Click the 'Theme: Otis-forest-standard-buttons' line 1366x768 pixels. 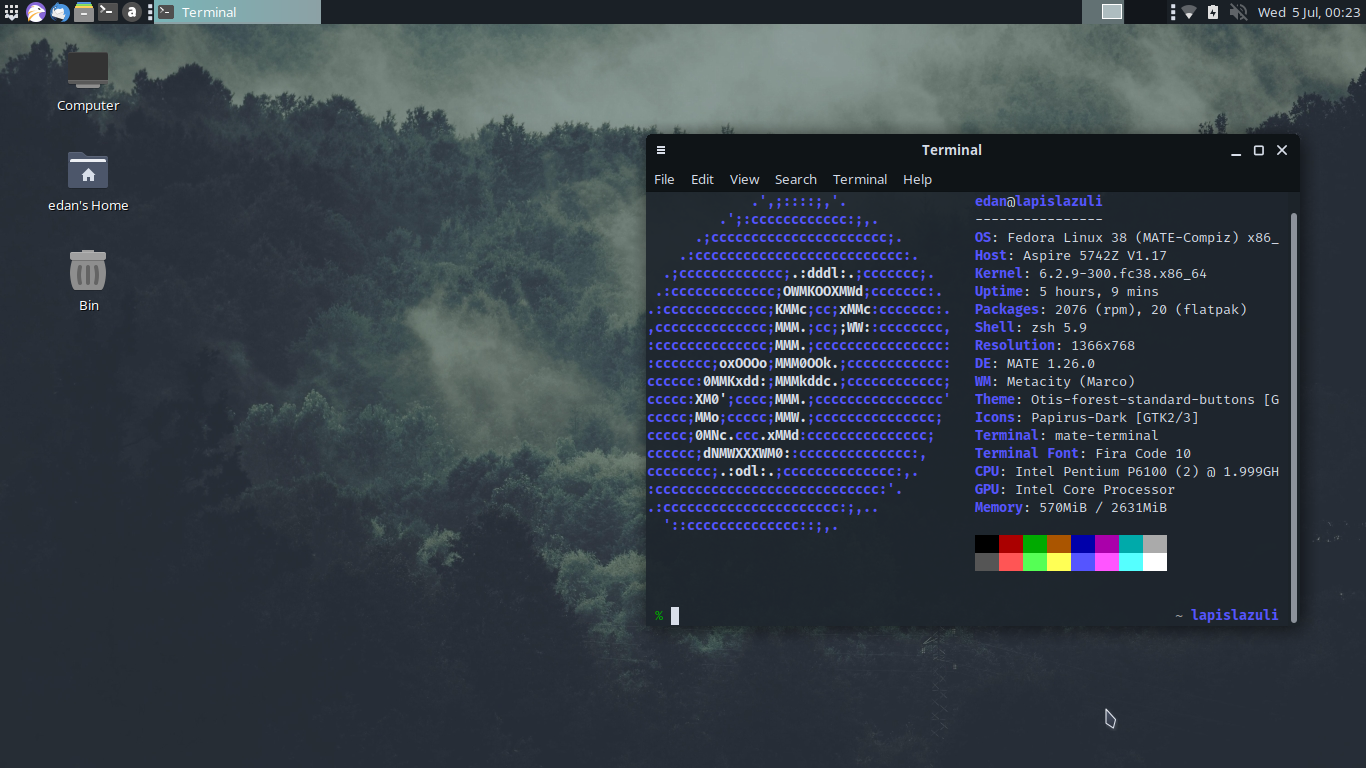tap(1127, 399)
